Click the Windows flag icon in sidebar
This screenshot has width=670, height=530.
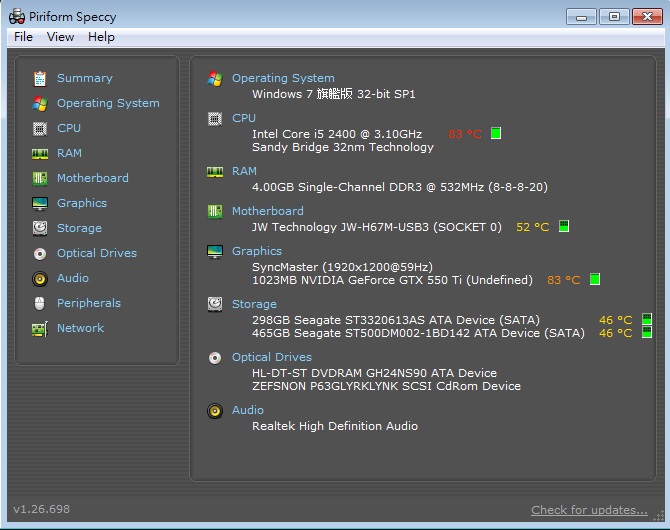pyautogui.click(x=40, y=103)
